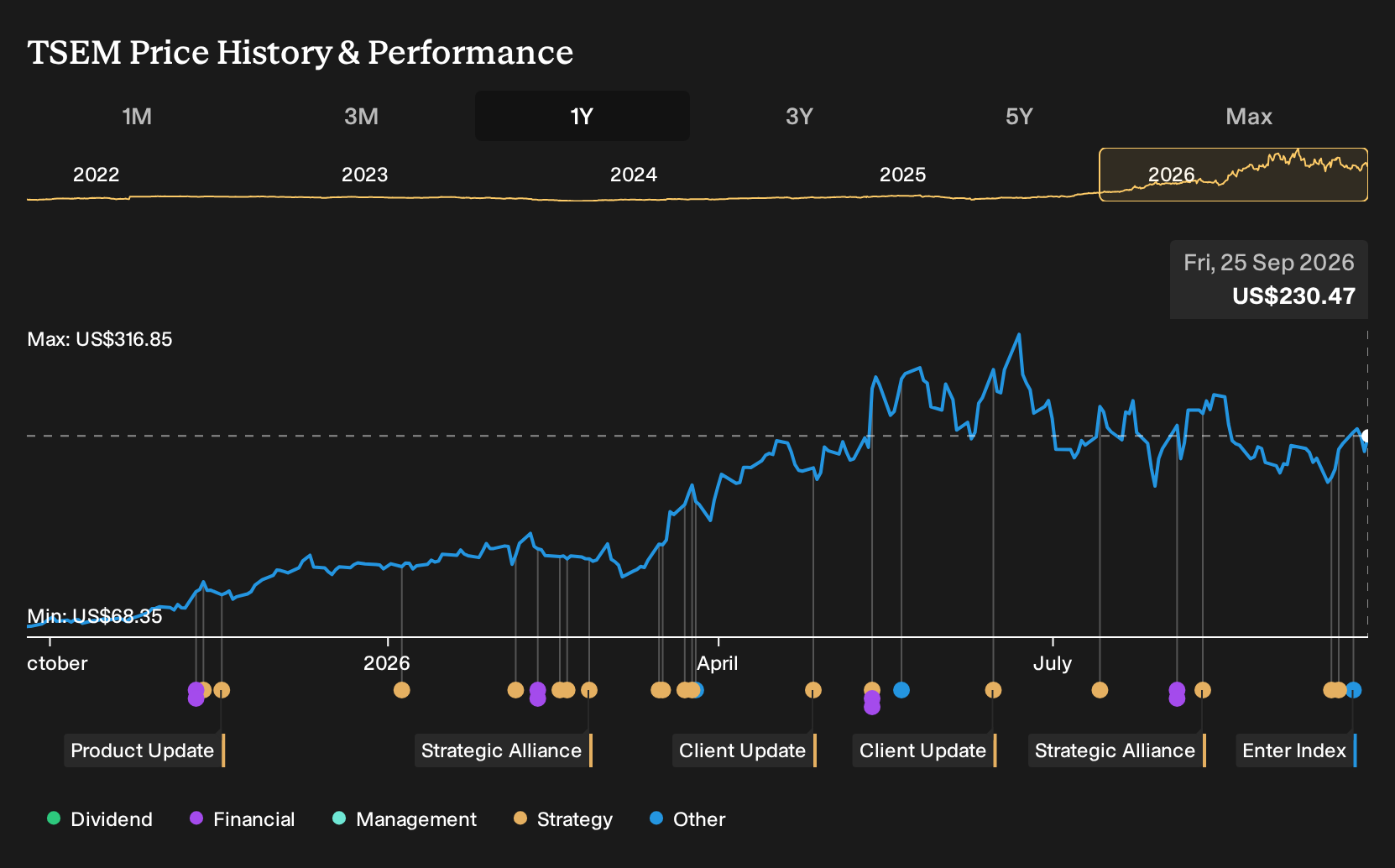Toggle the Other legend filter
The image size is (1395, 868).
(687, 819)
